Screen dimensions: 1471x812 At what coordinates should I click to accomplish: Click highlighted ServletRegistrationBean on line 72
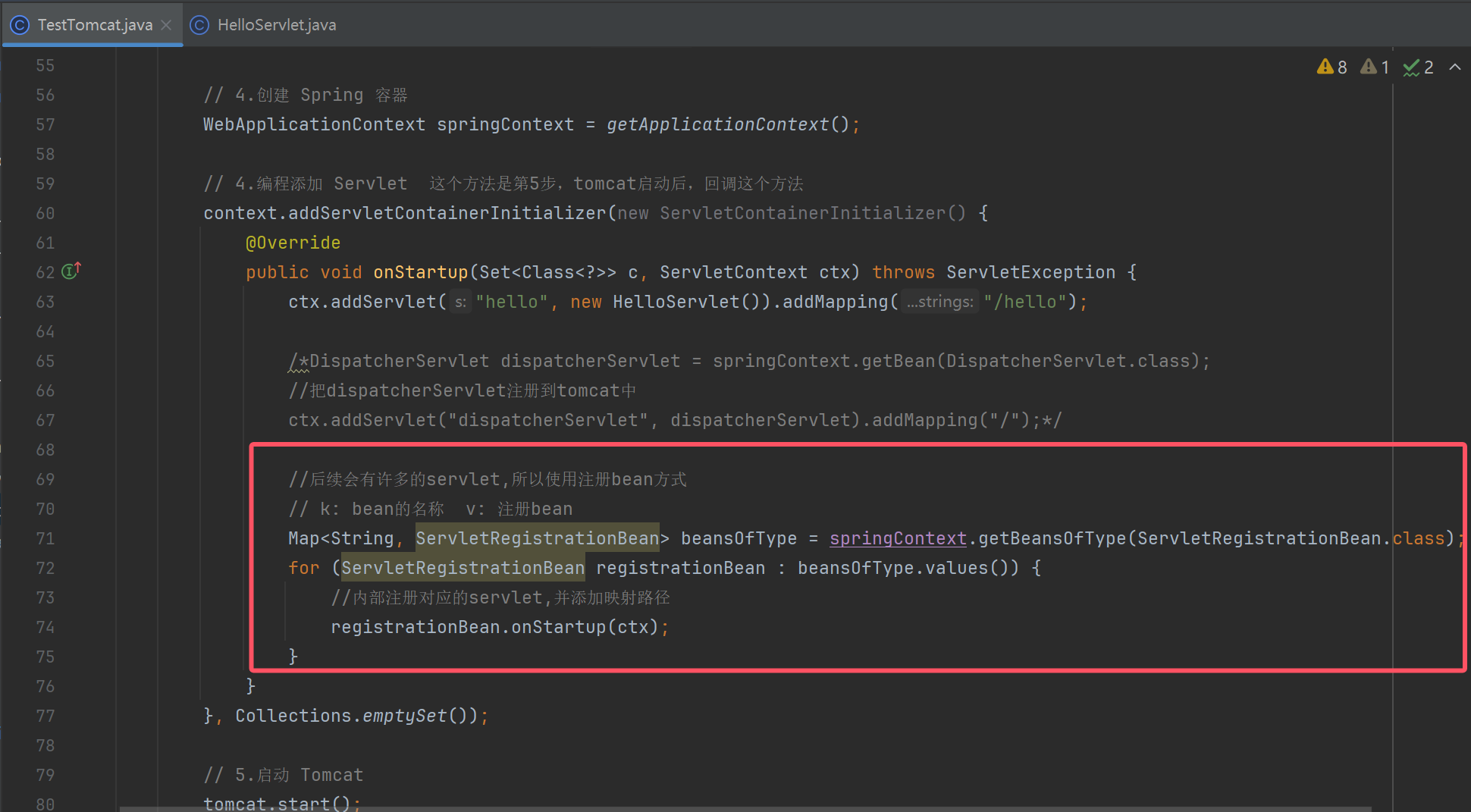pyautogui.click(x=463, y=568)
